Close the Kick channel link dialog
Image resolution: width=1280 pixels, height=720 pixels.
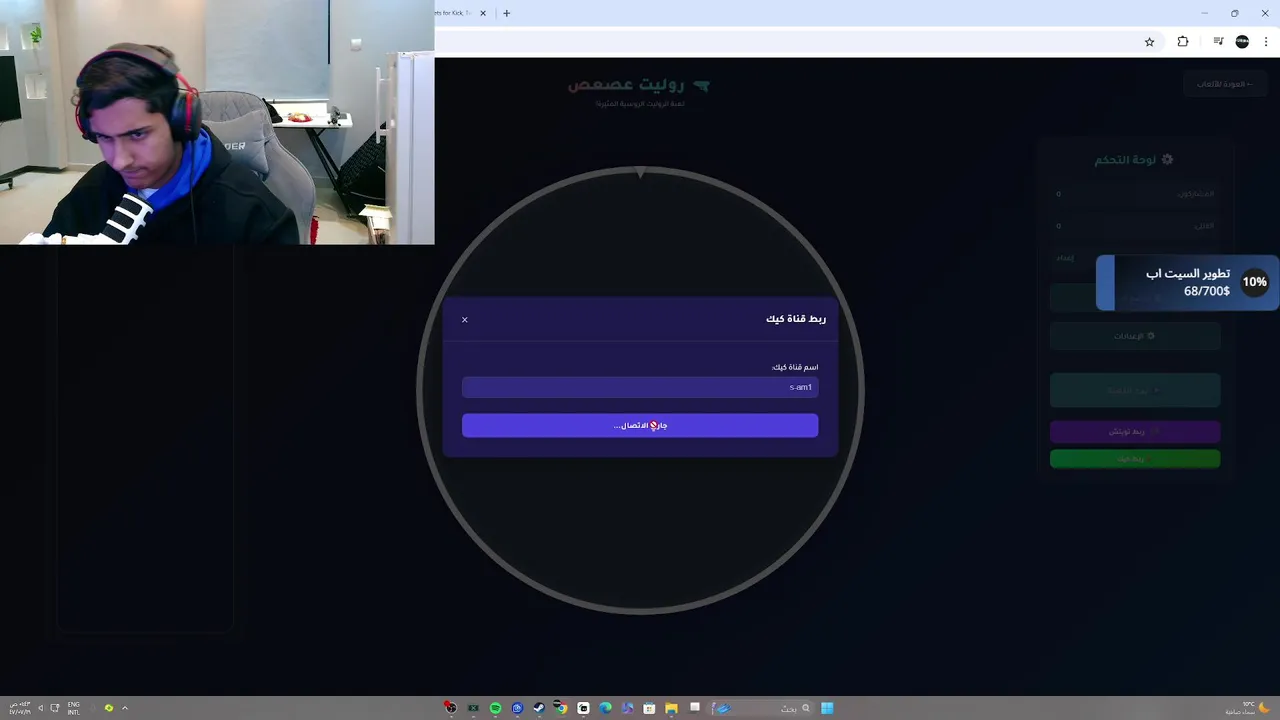click(464, 319)
